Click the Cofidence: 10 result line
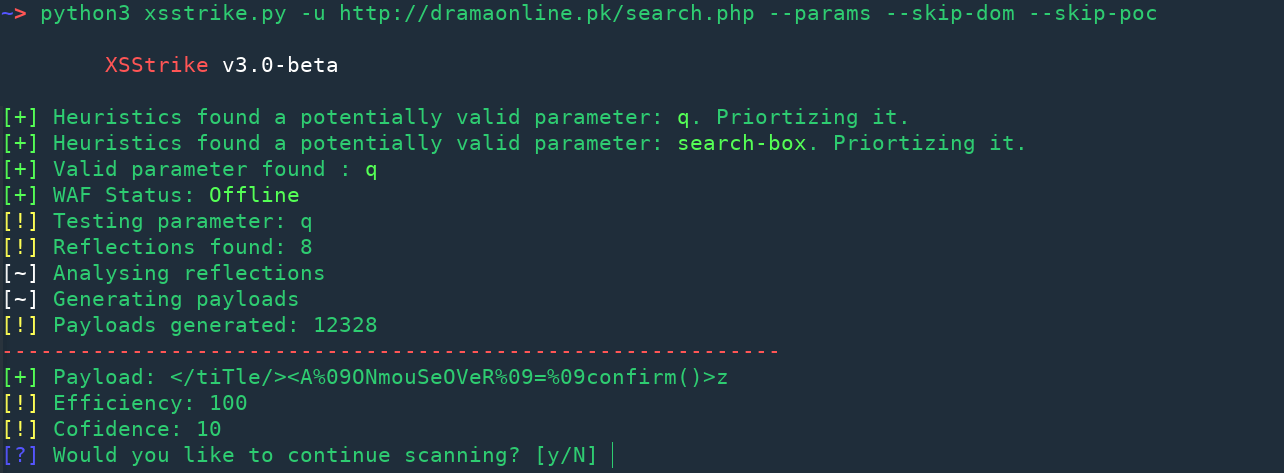The width and height of the screenshot is (1284, 473). coord(137,429)
